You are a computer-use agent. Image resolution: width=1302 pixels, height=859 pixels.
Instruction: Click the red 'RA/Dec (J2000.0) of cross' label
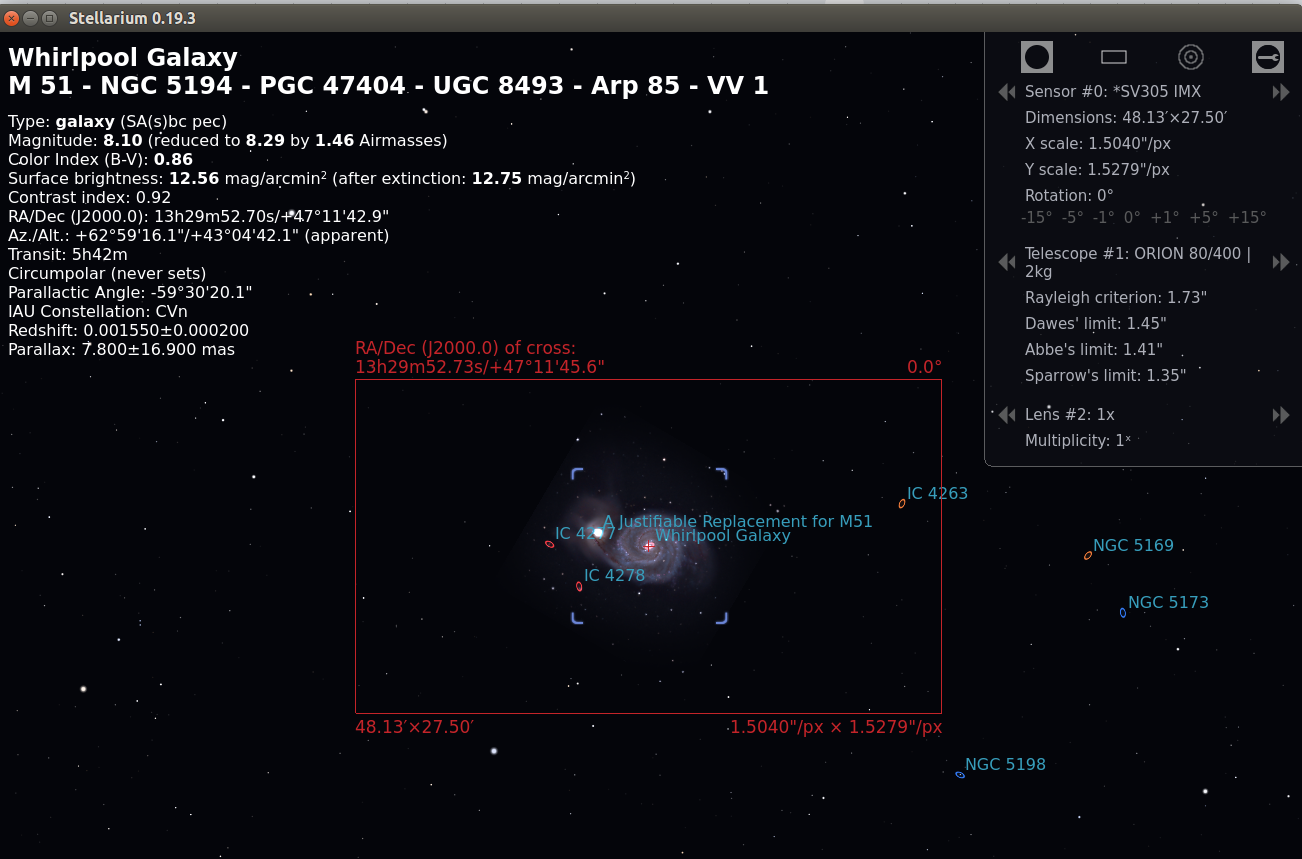tap(466, 349)
